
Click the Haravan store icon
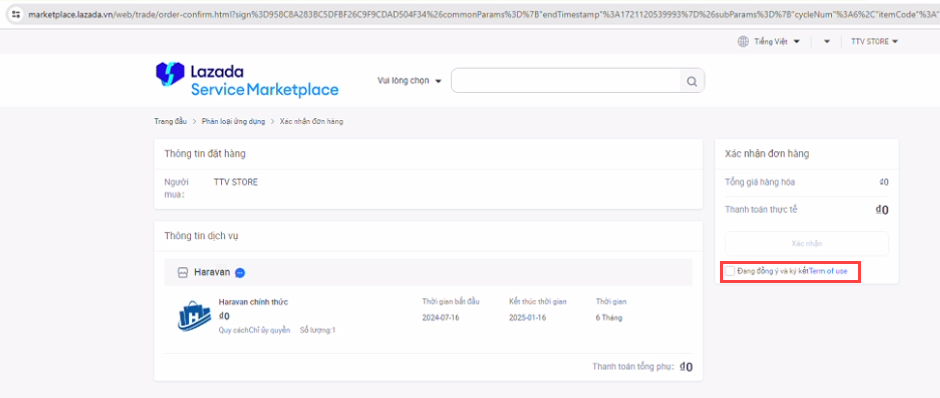(183, 273)
